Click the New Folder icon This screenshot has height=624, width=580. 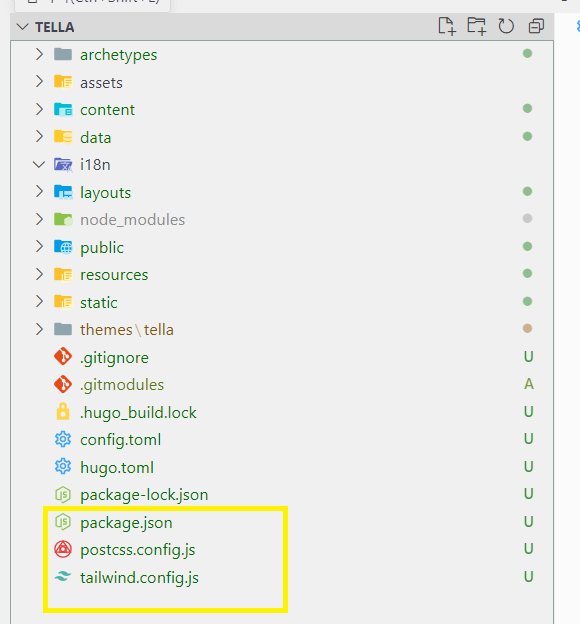click(x=476, y=27)
